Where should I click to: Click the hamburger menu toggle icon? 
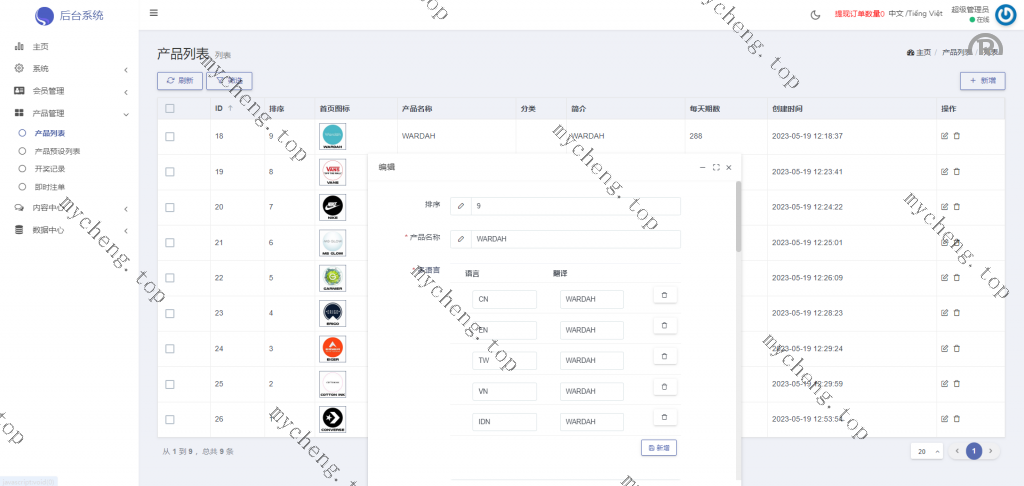click(x=153, y=13)
